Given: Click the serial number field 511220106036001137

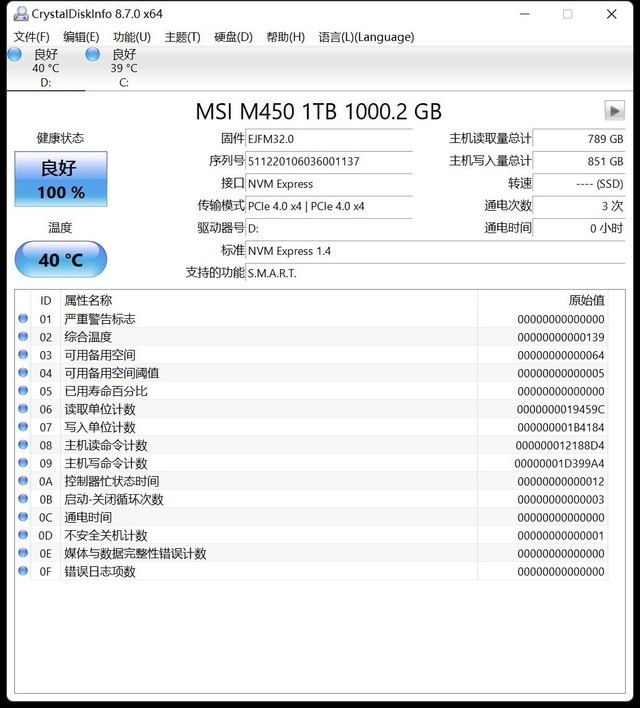Looking at the screenshot, I should pos(329,161).
